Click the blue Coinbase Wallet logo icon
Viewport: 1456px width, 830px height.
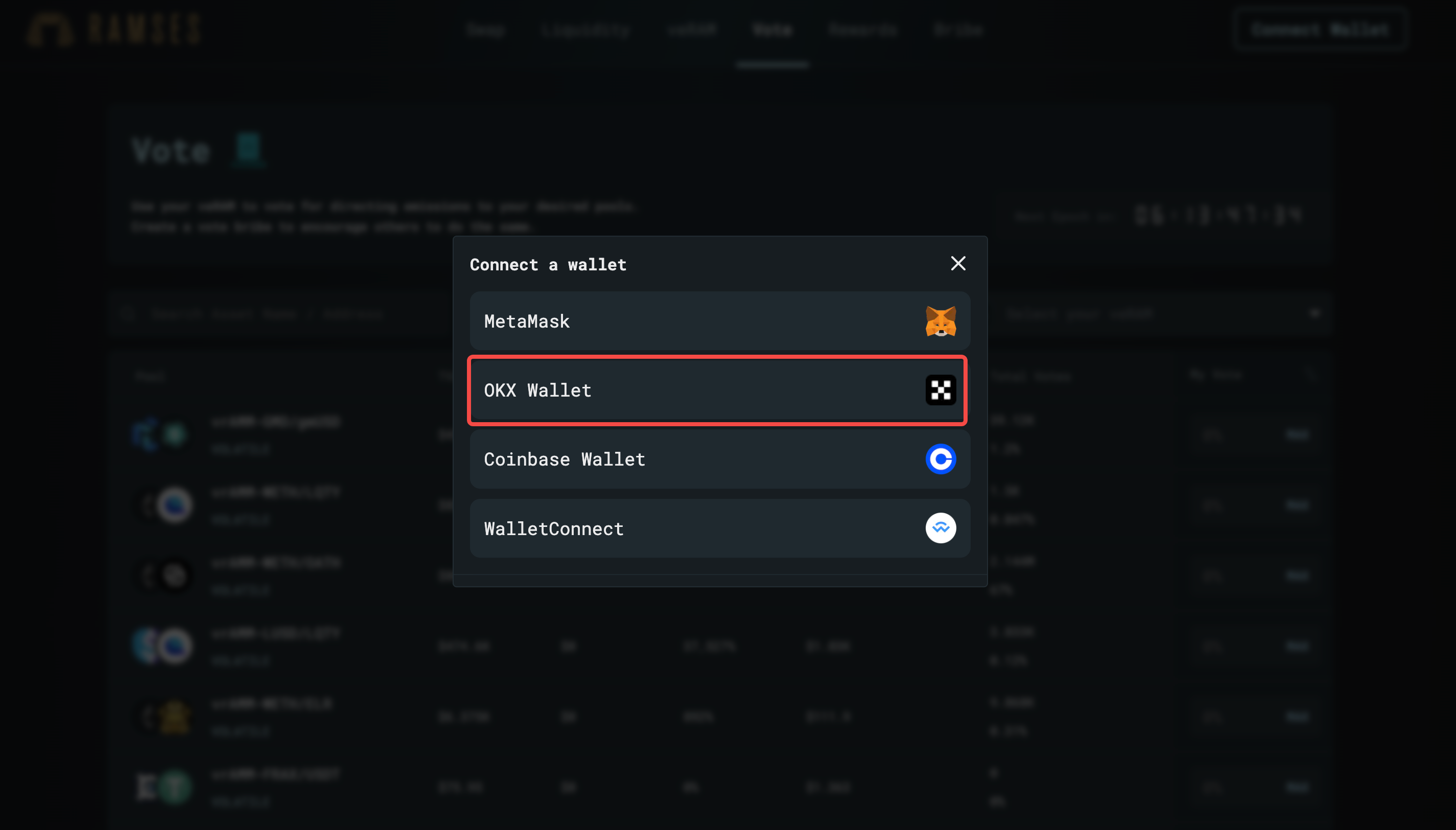pyautogui.click(x=940, y=459)
